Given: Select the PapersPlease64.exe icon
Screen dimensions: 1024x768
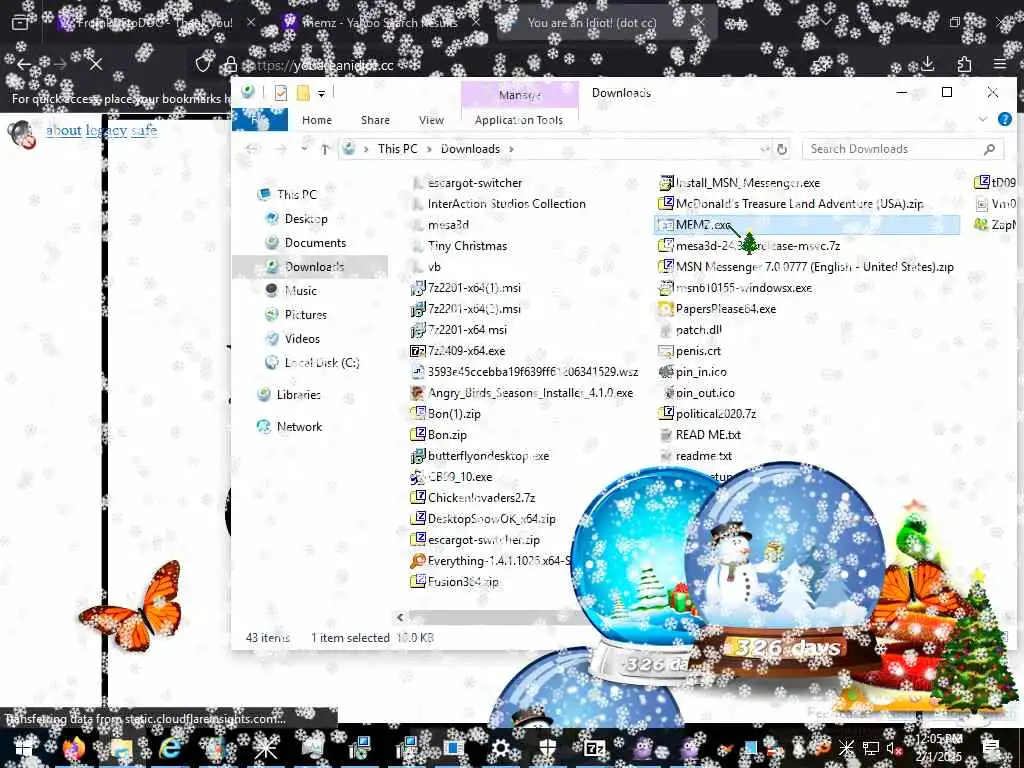Looking at the screenshot, I should tap(665, 309).
